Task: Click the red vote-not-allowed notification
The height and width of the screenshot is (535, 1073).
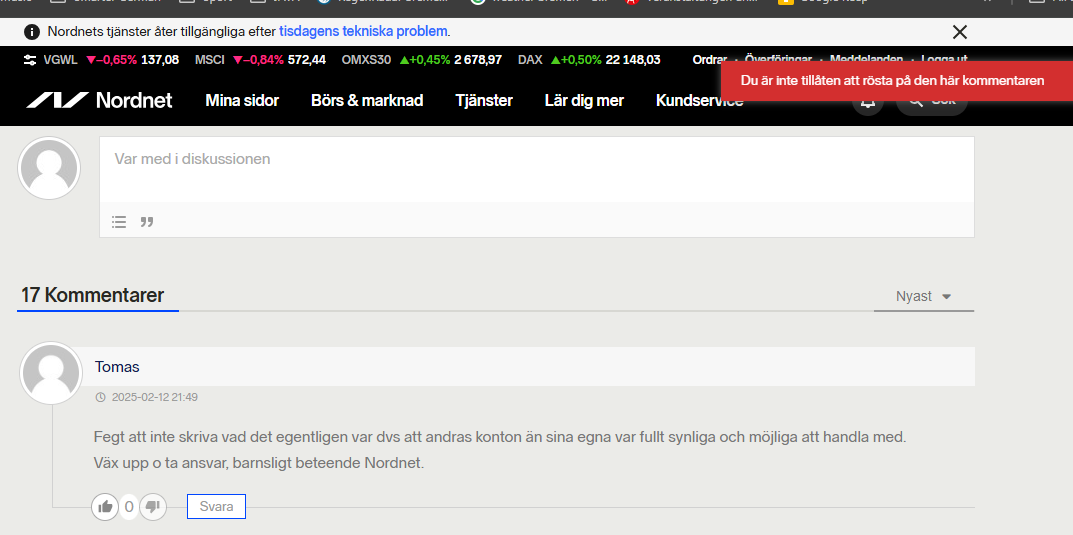Action: pyautogui.click(x=892, y=80)
